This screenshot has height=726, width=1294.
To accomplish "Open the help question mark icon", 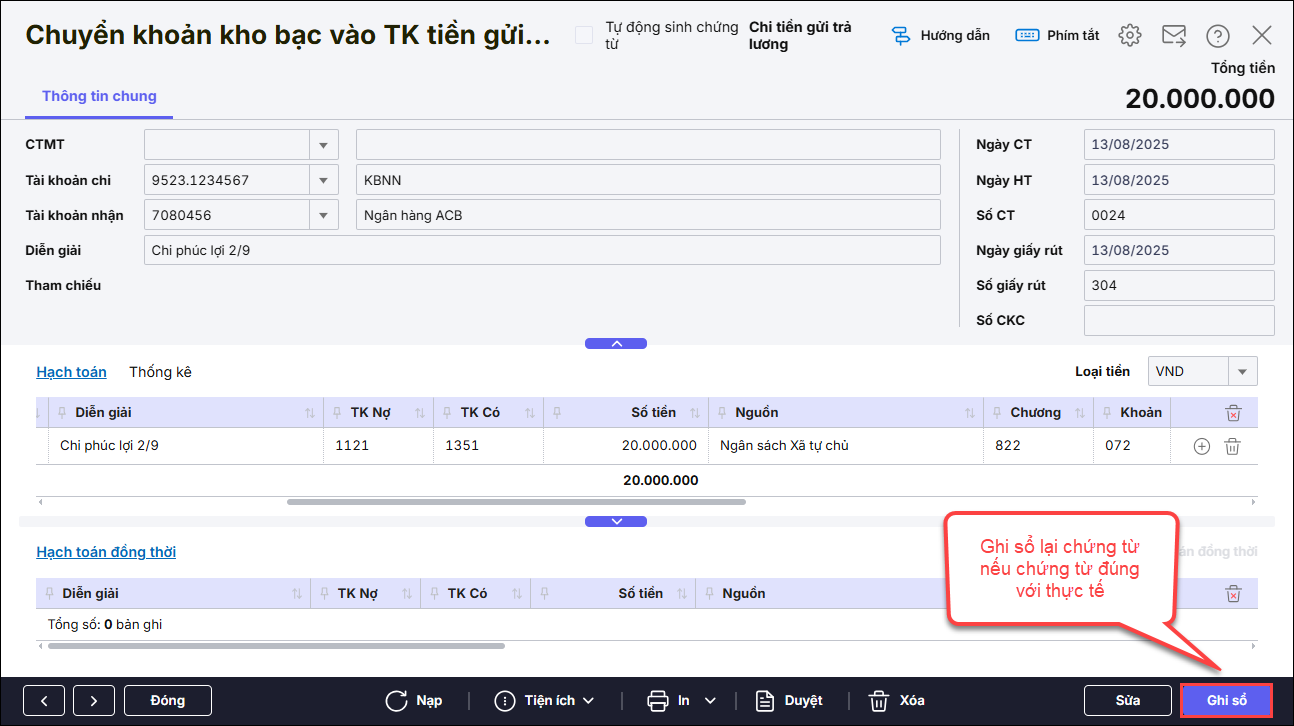I will click(x=1217, y=36).
